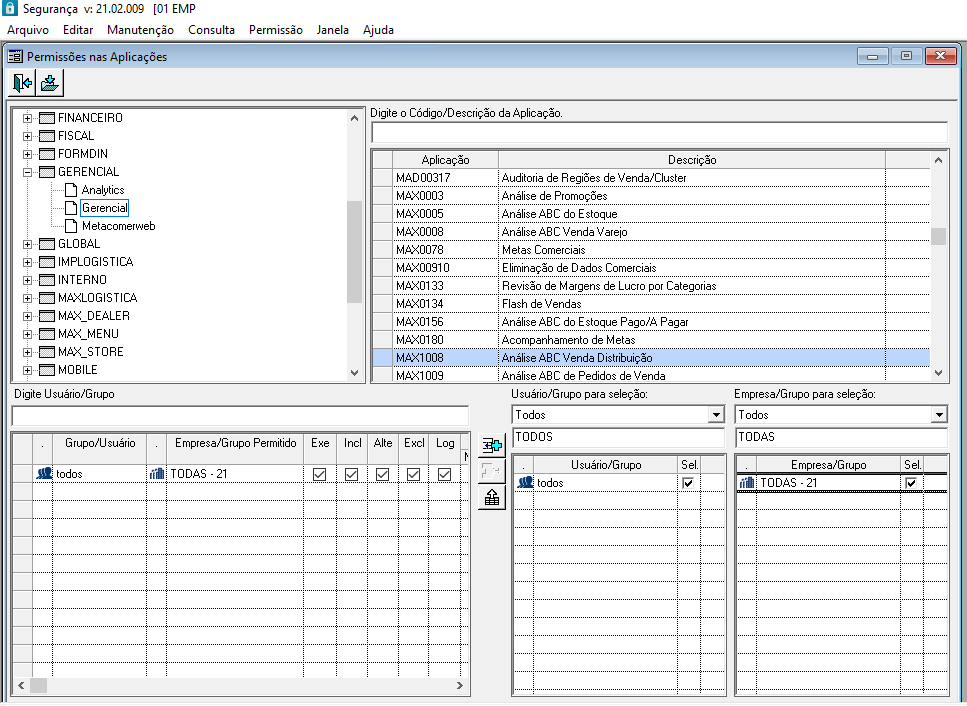Click company icon beside TODAS - 21 in permissions grid

point(157,474)
